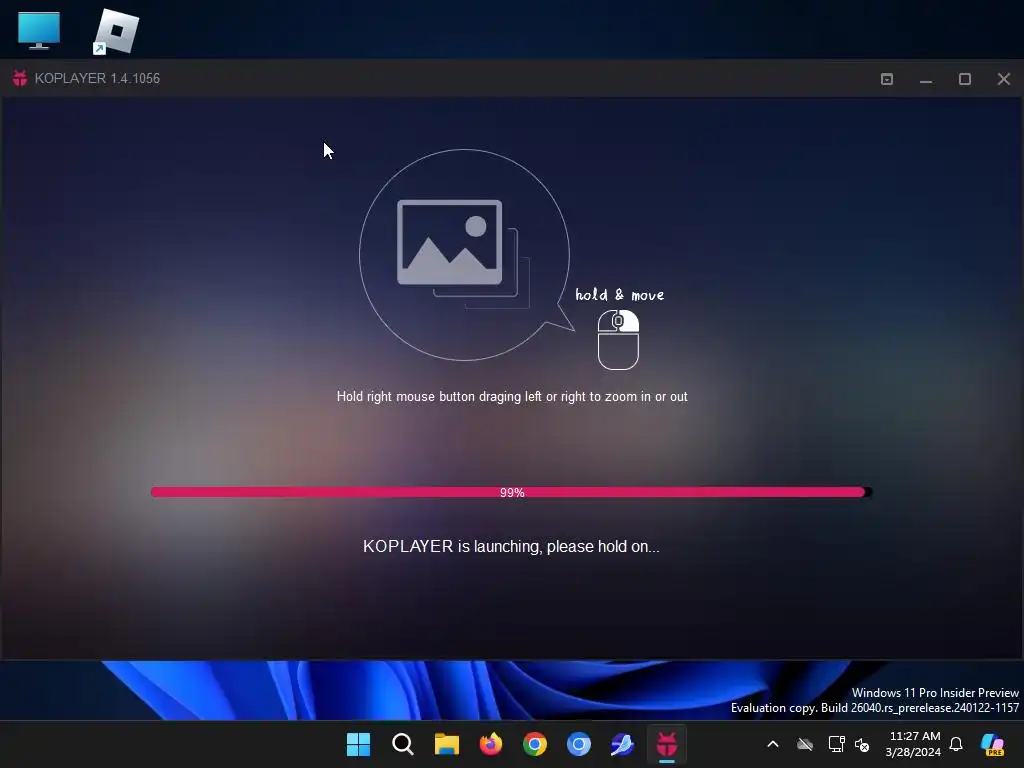Maximize the KOPLAYER window
Screen dimensions: 1024x768
point(965,79)
